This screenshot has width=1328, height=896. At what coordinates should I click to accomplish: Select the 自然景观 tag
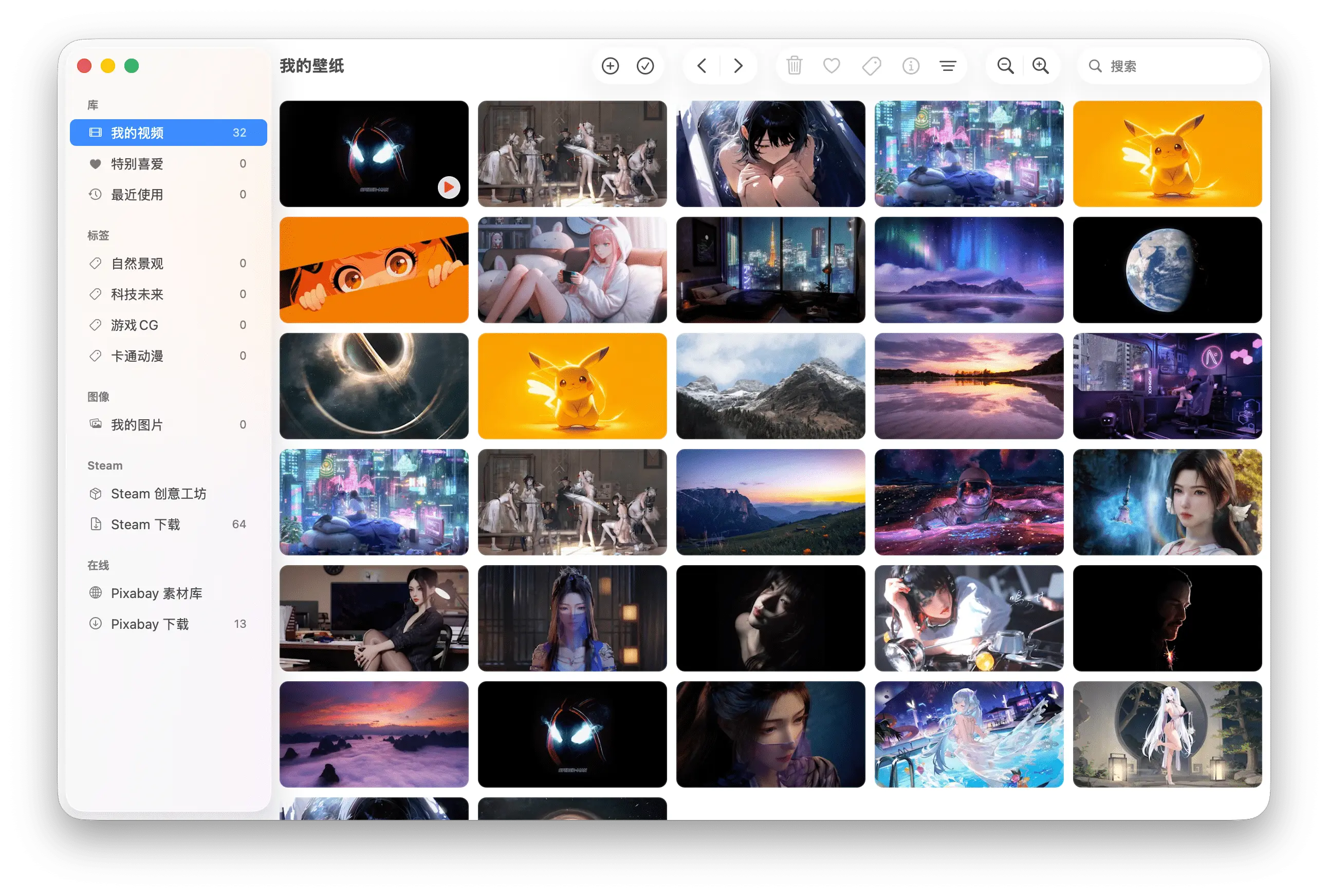click(x=169, y=263)
